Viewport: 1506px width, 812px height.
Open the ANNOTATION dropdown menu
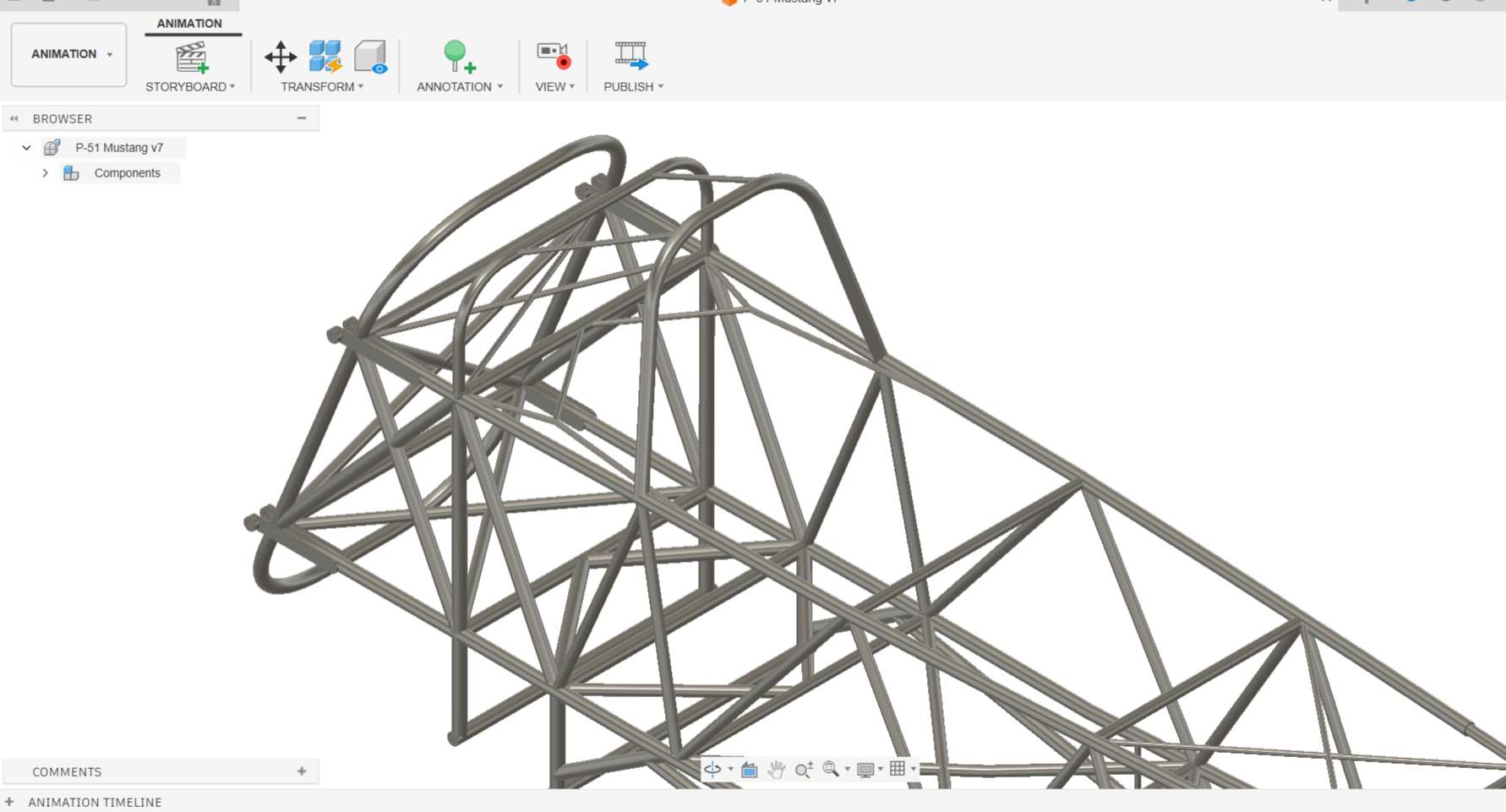[x=460, y=87]
